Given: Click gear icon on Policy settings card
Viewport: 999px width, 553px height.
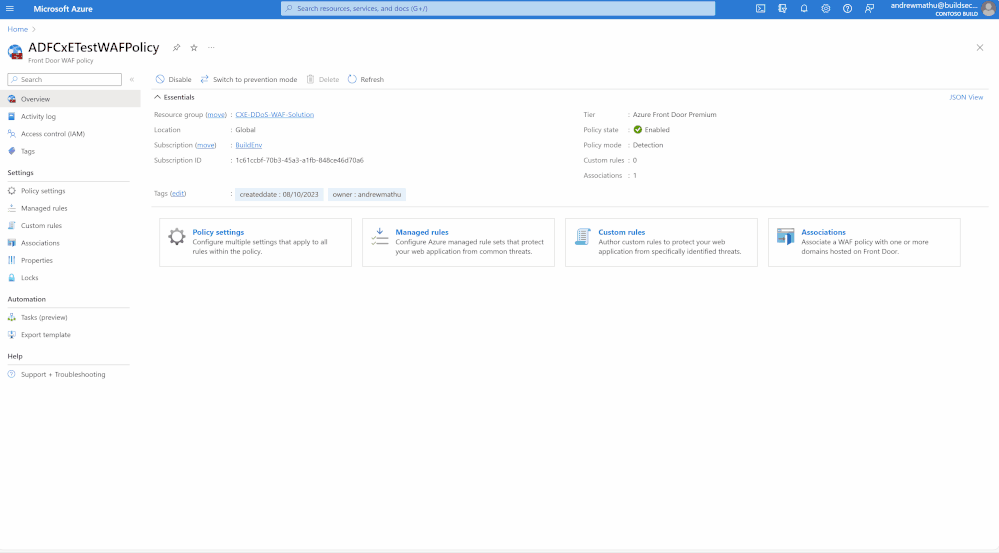Looking at the screenshot, I should point(176,236).
